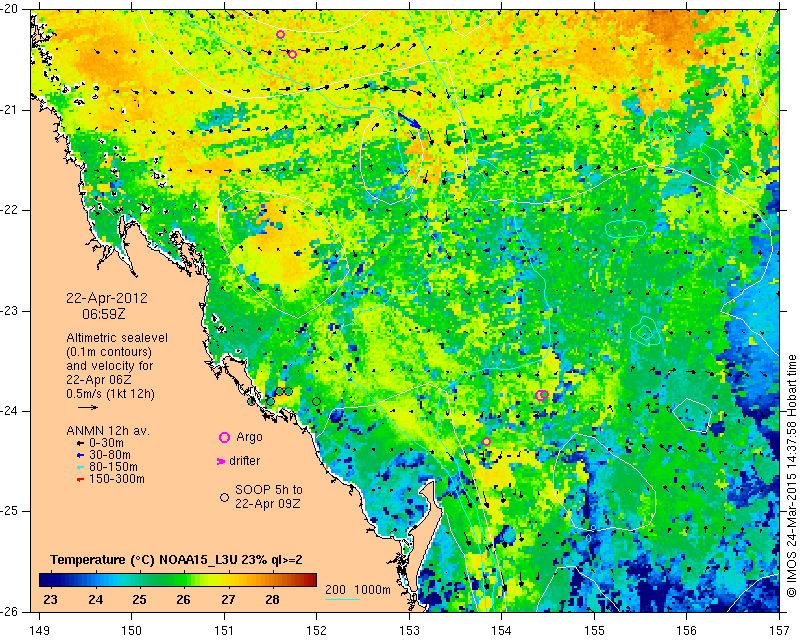Viewport: 800px width, 640px height.
Task: Click the longitude axis label 157
Action: coord(780,631)
